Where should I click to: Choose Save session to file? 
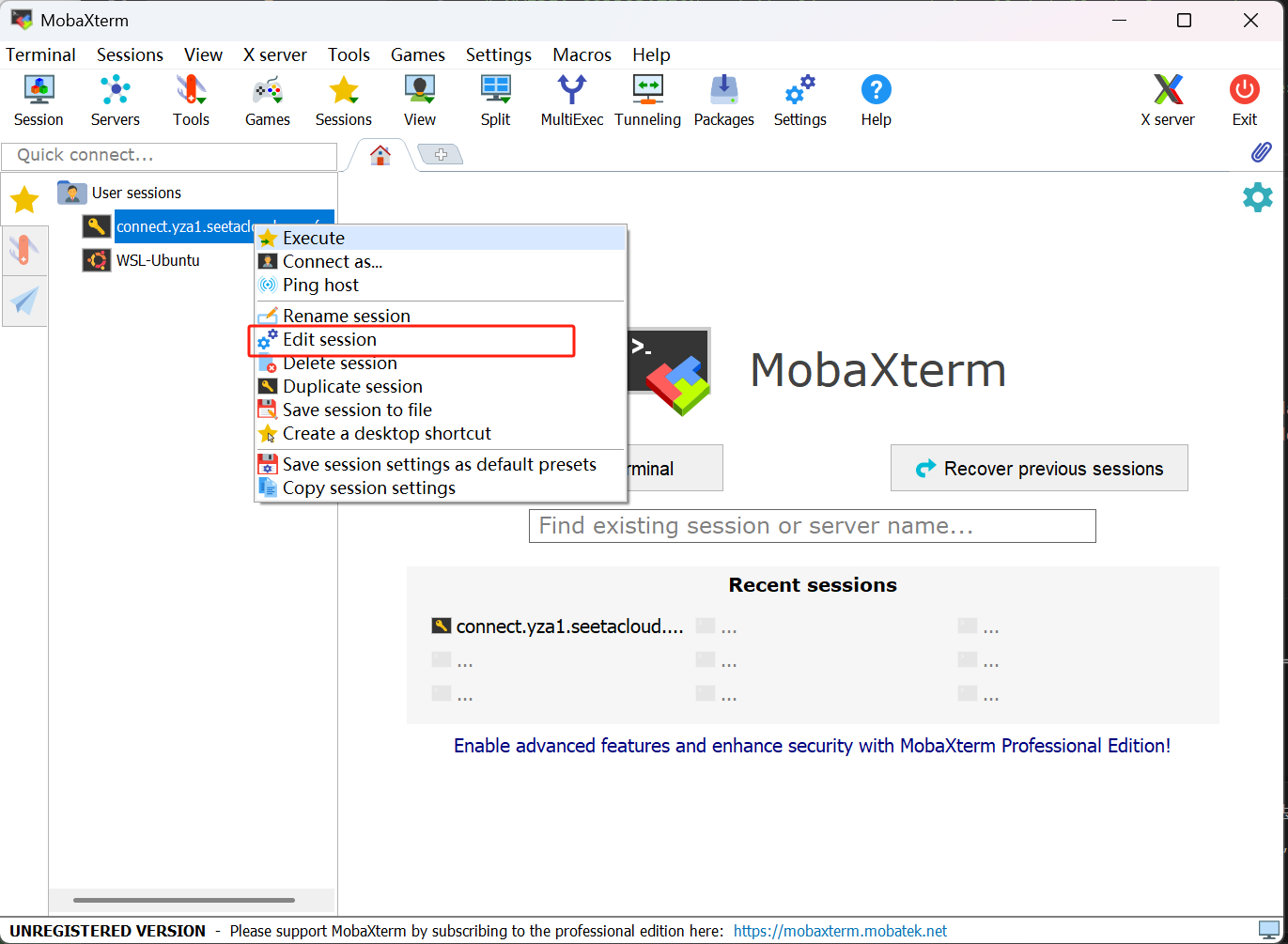point(441,410)
